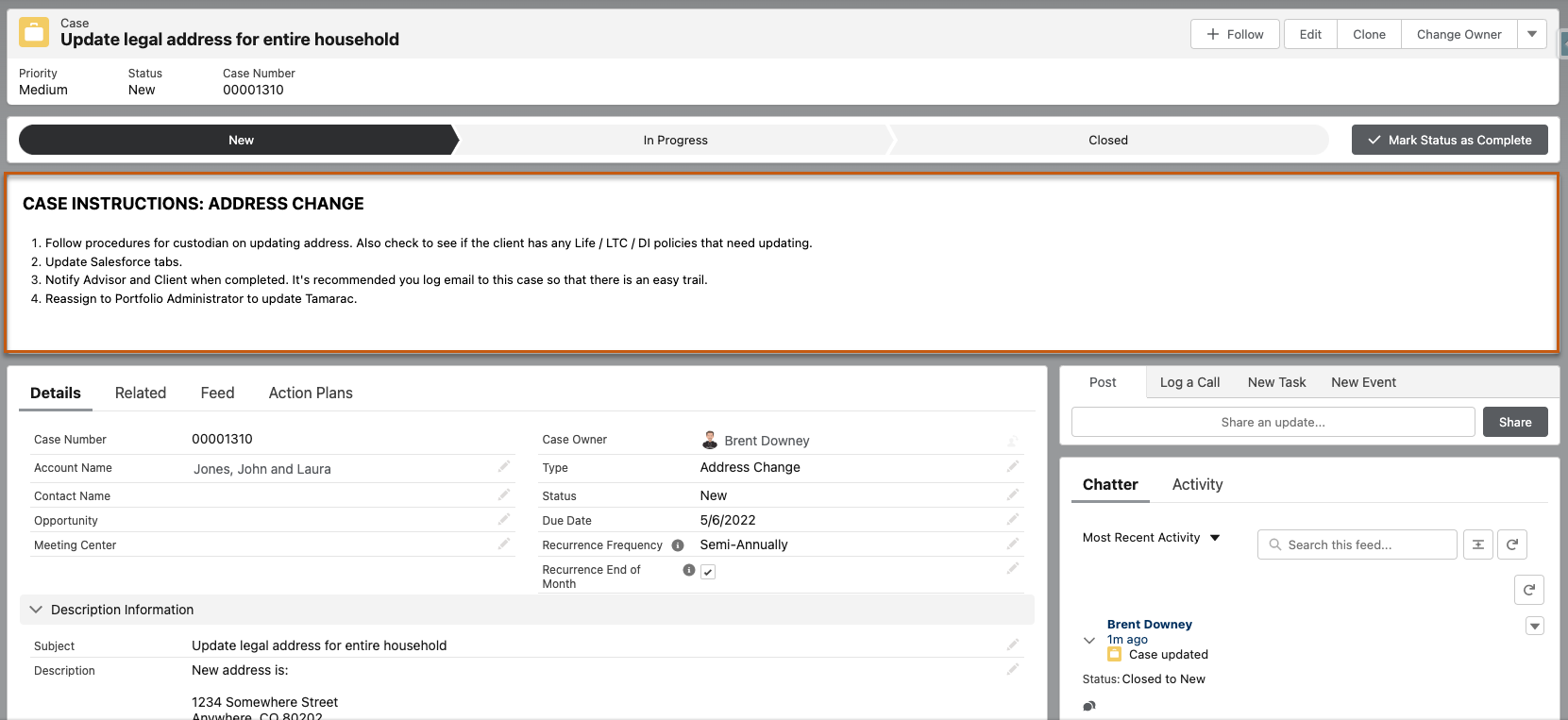Switch to the Action Plans tab
The width and height of the screenshot is (1568, 720).
(x=311, y=393)
